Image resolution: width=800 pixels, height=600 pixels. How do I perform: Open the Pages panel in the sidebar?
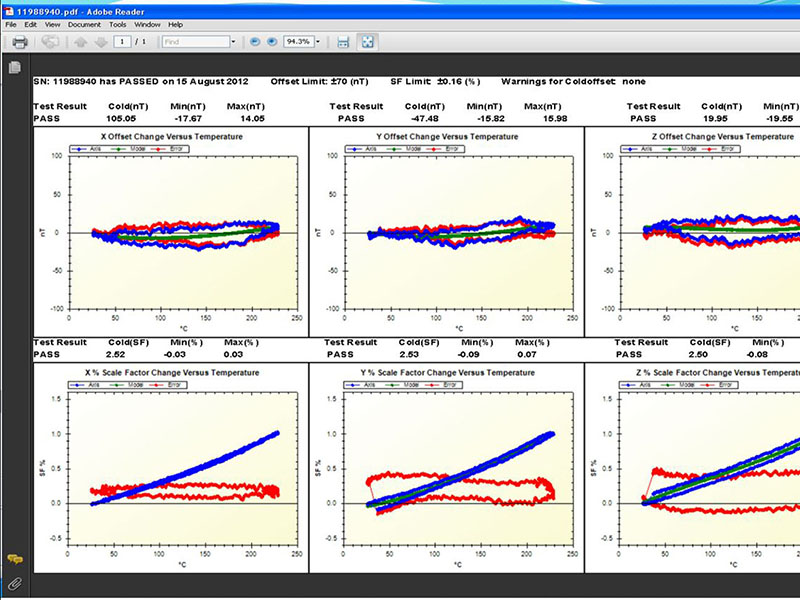pos(15,67)
